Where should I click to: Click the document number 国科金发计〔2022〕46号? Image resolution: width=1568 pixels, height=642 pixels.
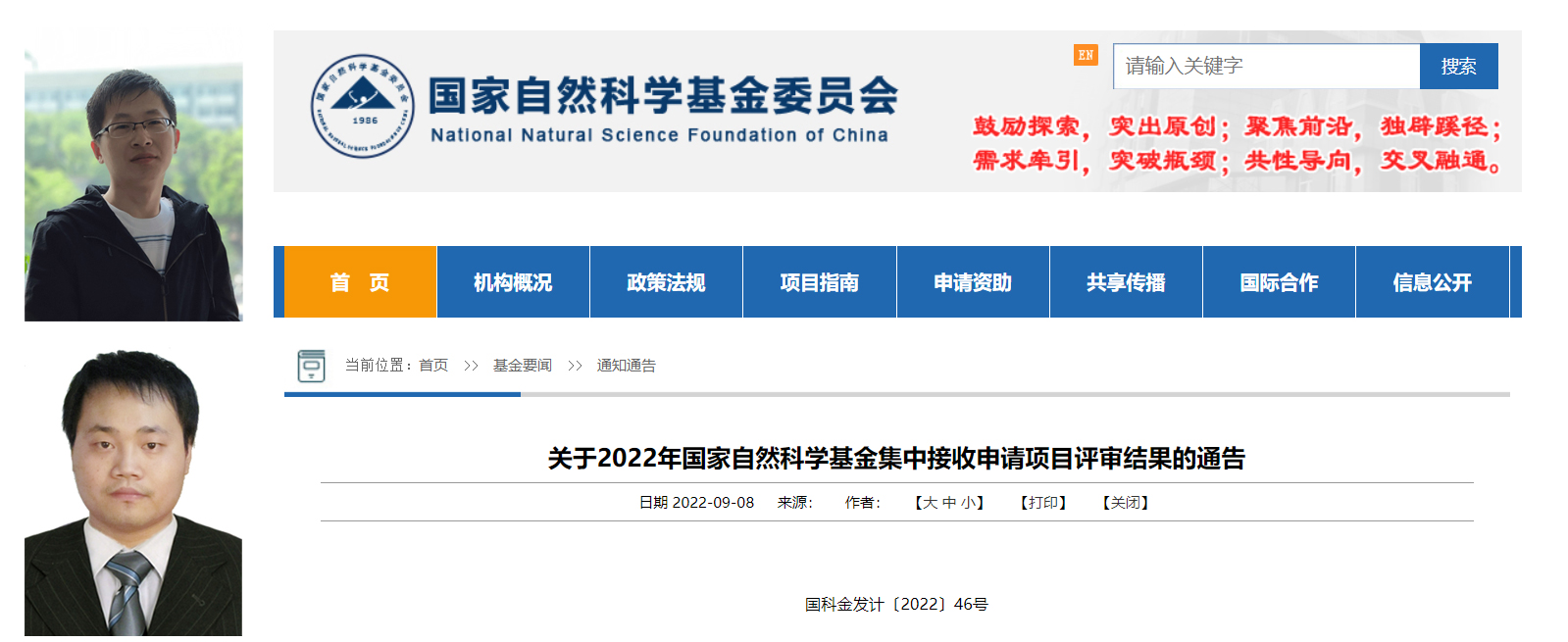896,605
